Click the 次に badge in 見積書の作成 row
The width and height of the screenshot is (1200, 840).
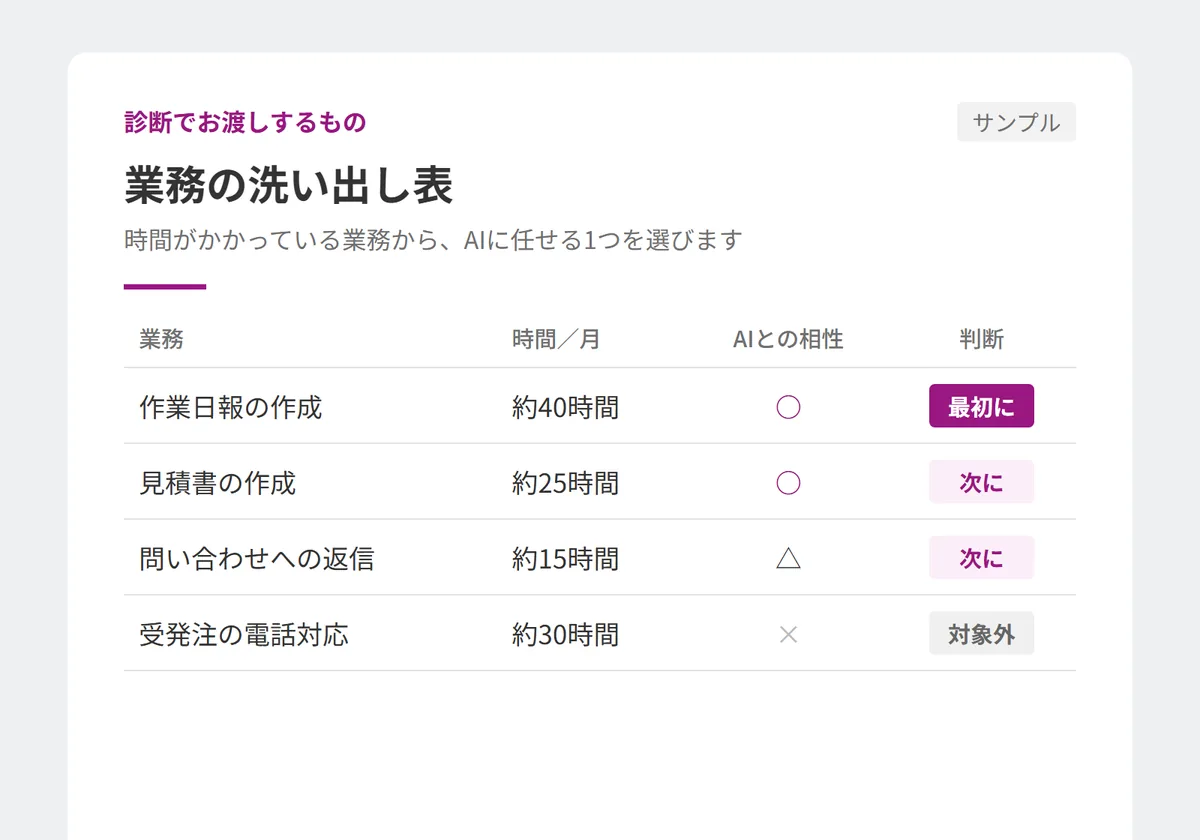click(981, 482)
